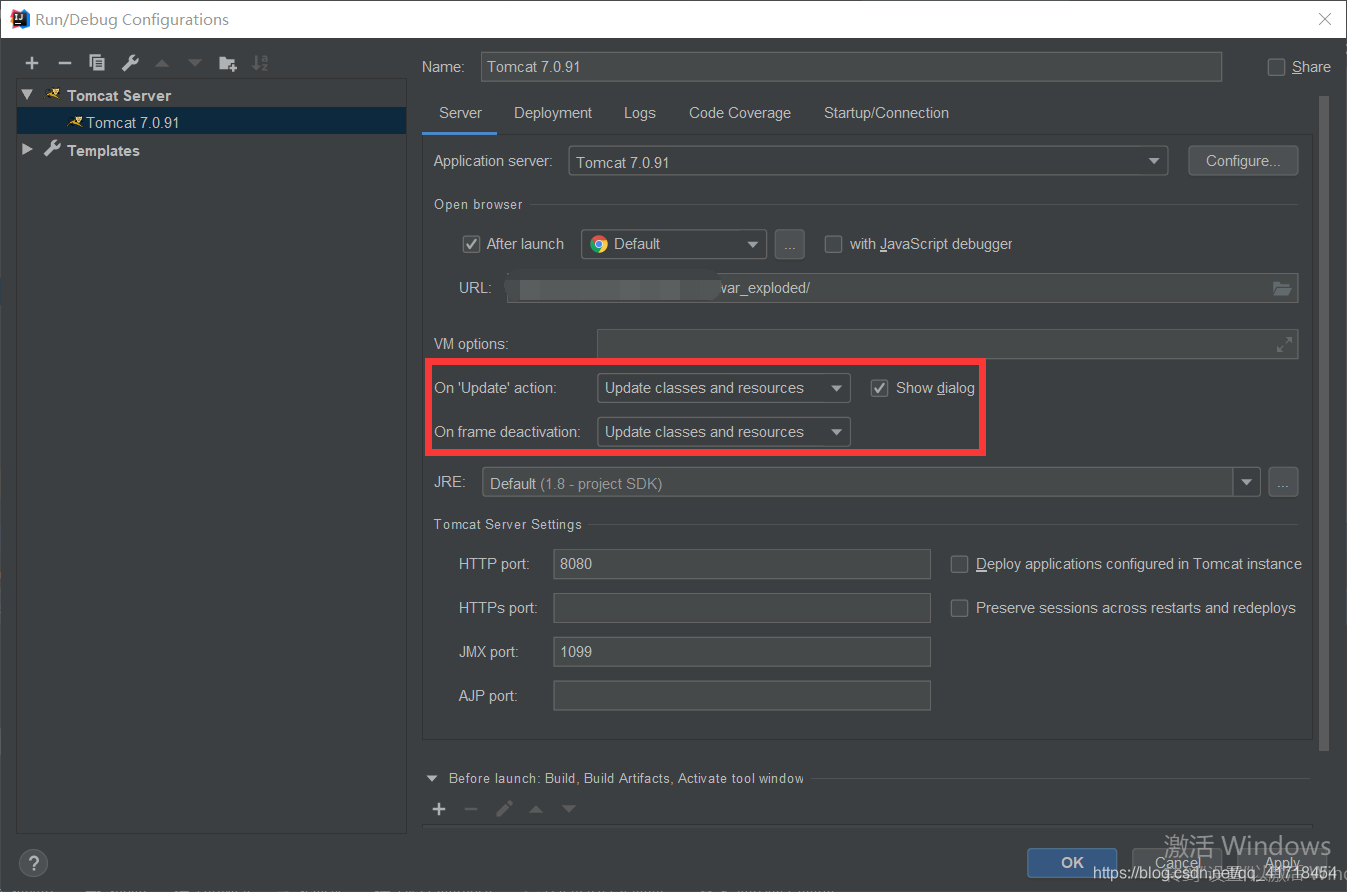Move before launch task down

[x=569, y=808]
